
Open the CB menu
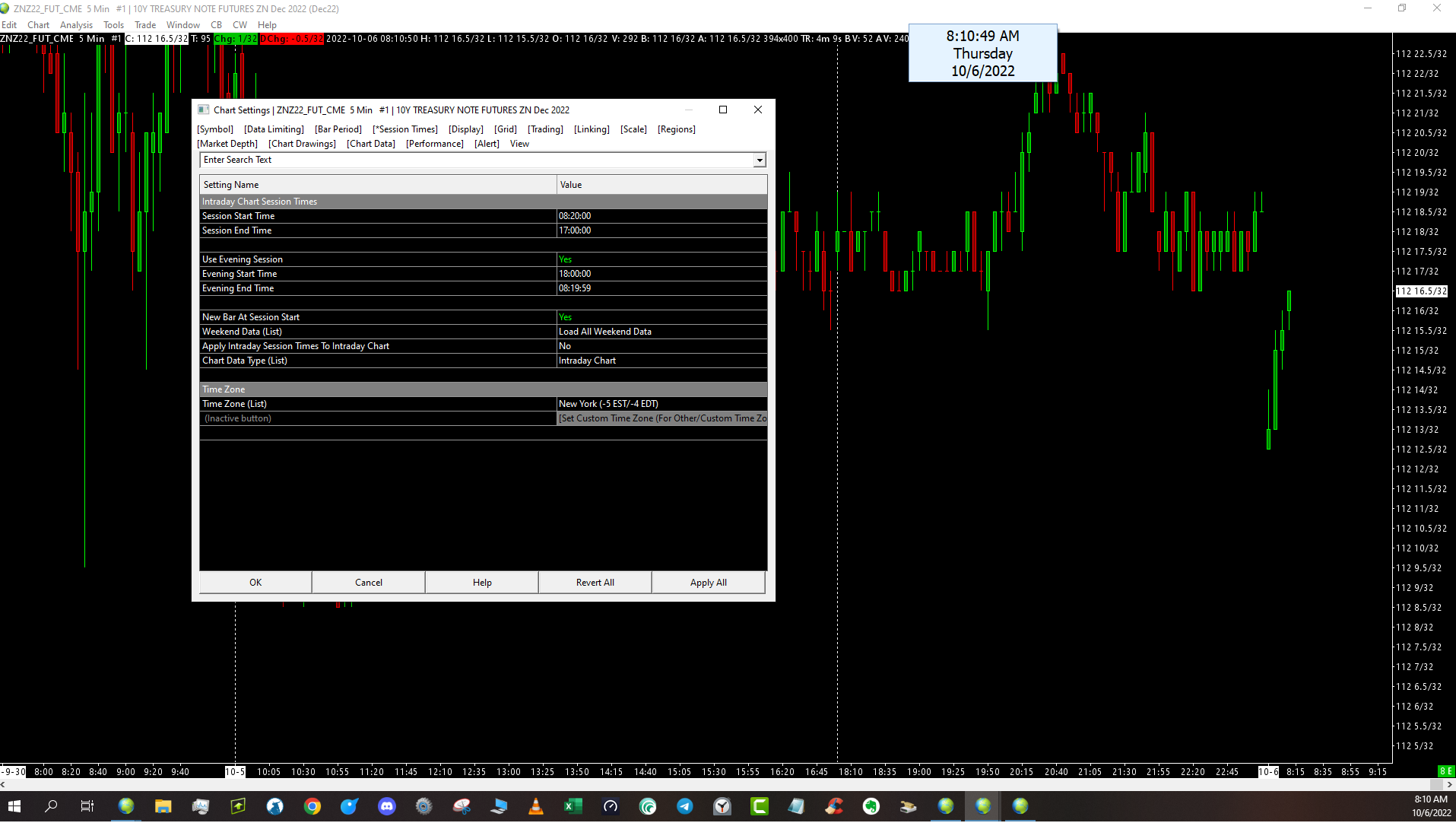pos(217,25)
